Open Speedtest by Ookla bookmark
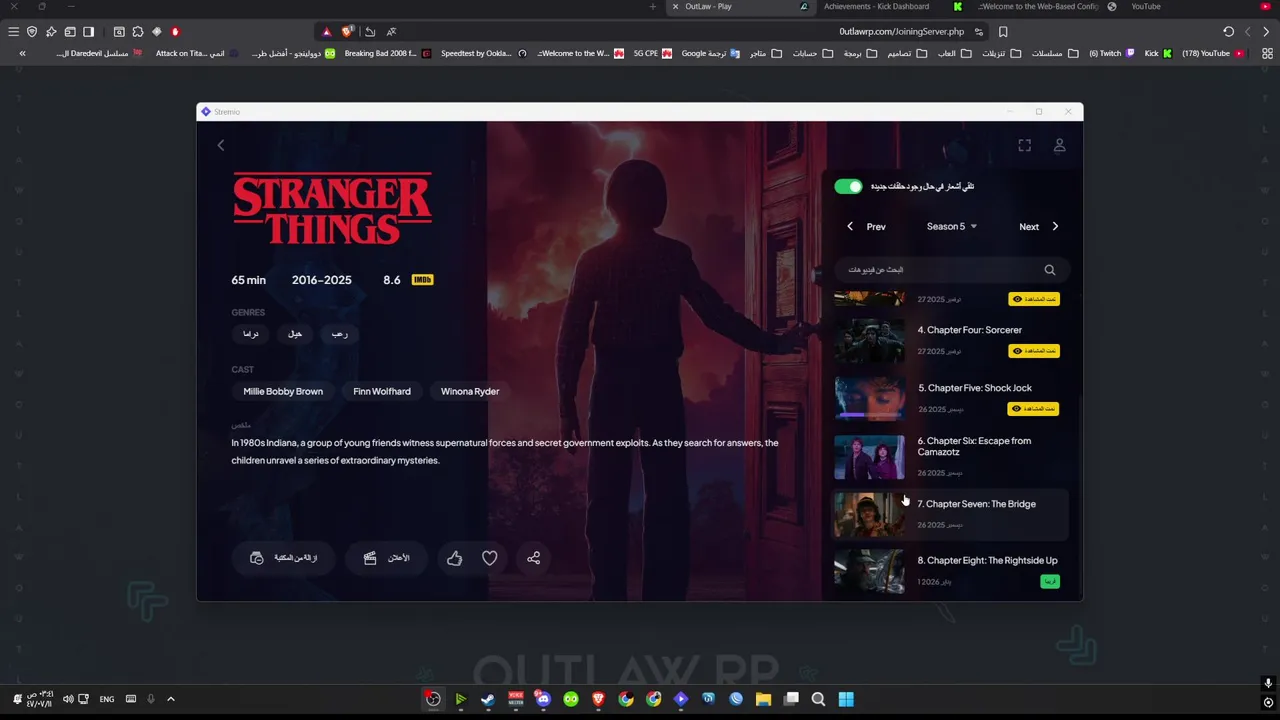This screenshot has width=1280, height=720. [x=483, y=53]
